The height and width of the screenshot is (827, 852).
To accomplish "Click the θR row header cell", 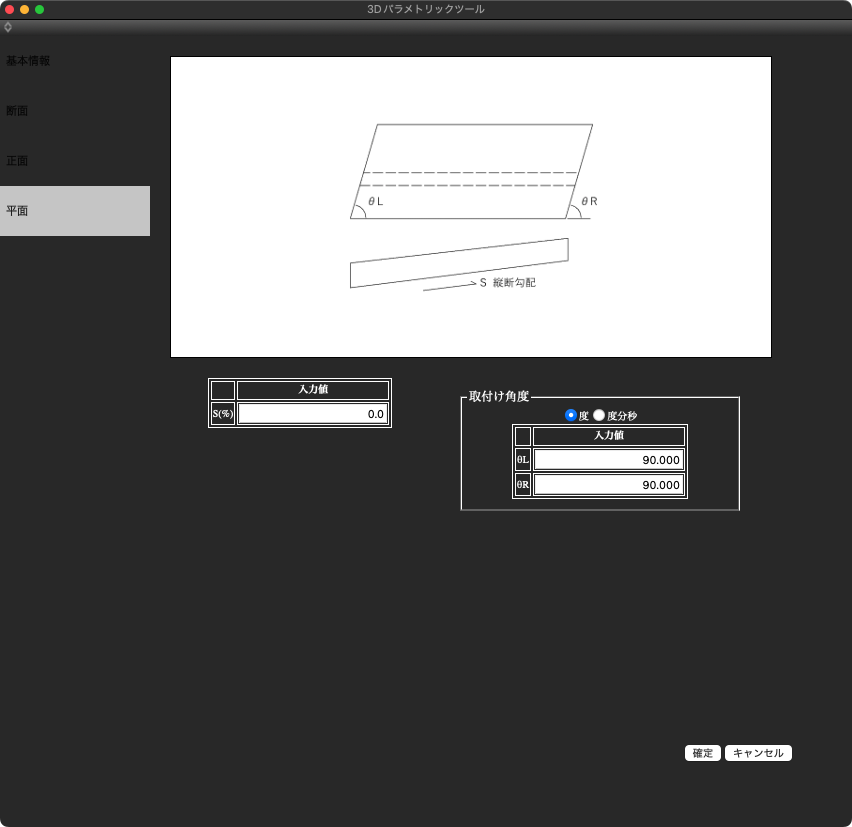I will [523, 485].
